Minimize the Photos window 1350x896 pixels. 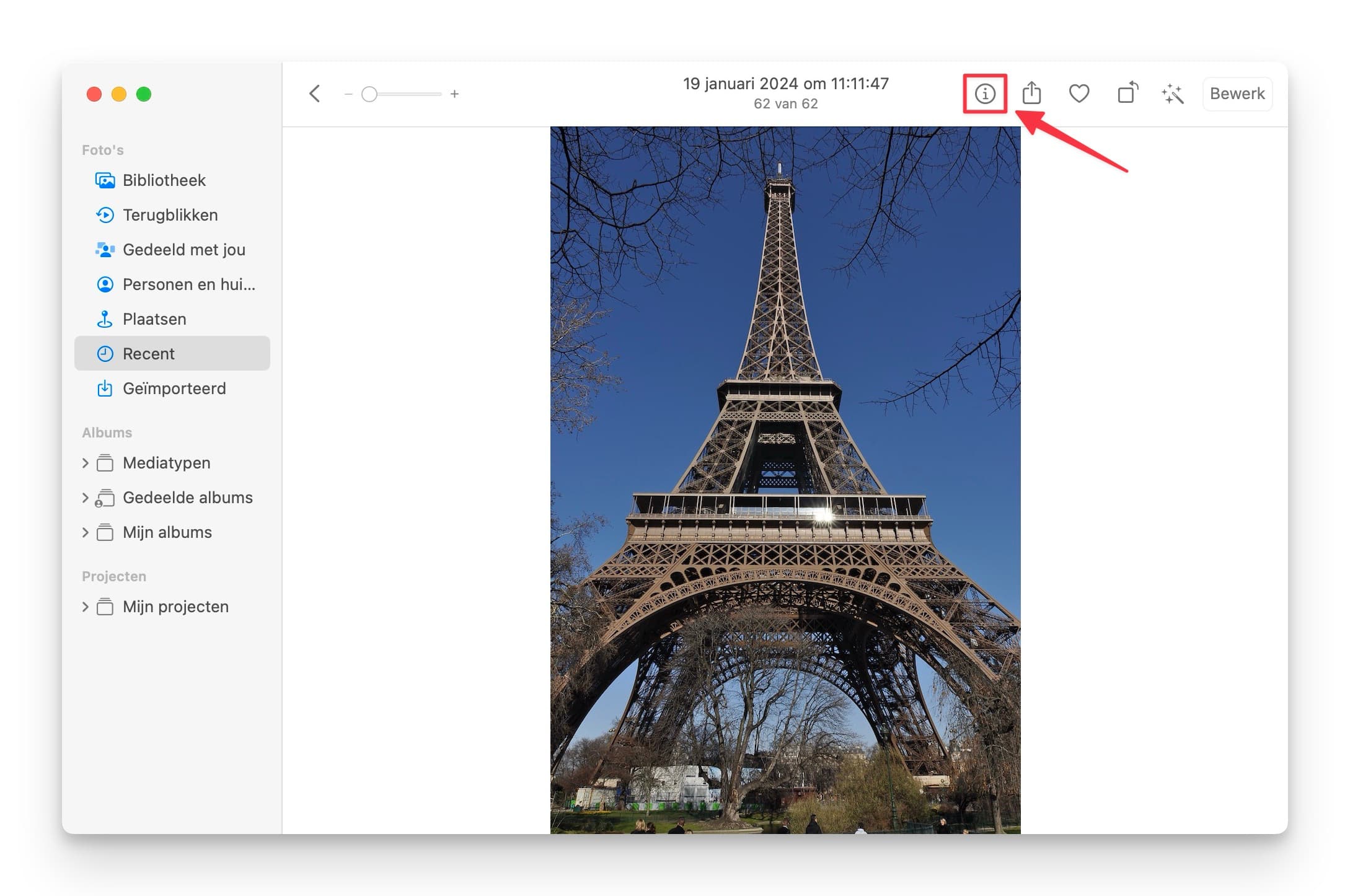119,94
